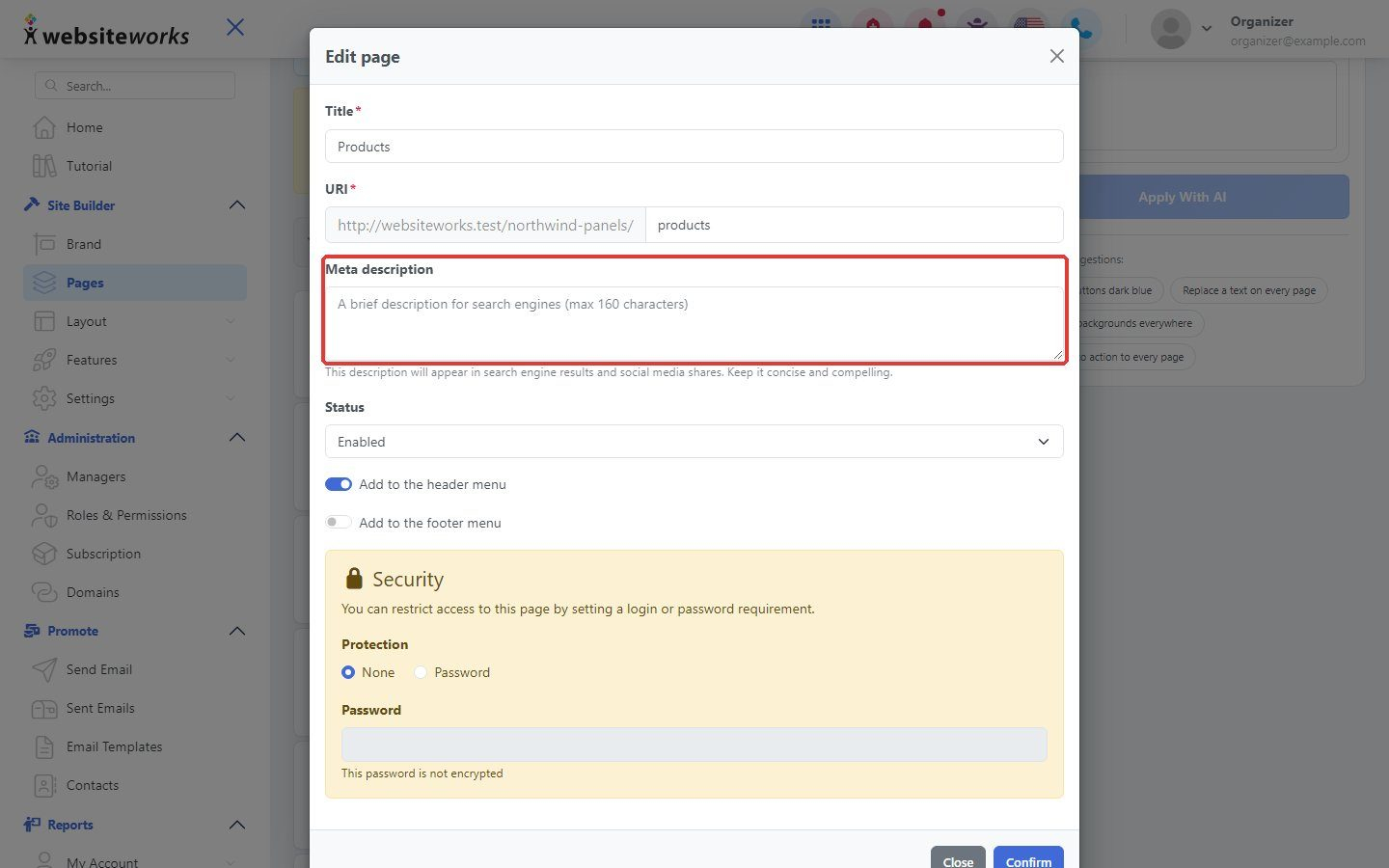Click the Contacts address book icon
The image size is (1389, 868).
click(44, 785)
